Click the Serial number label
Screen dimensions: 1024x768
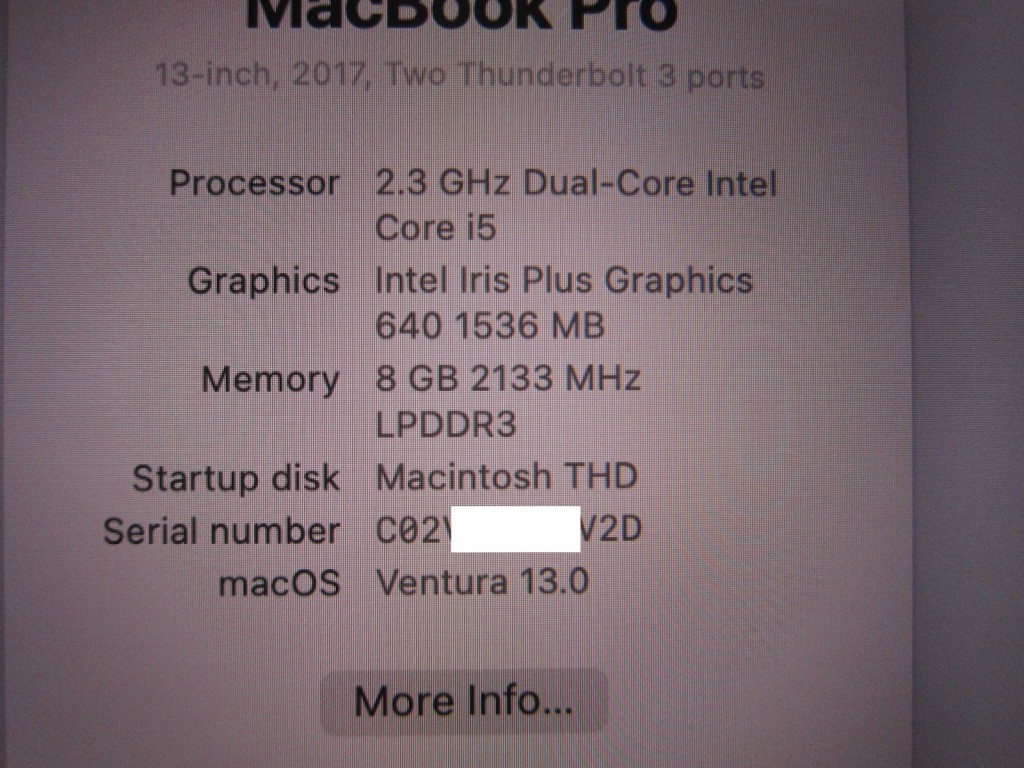click(221, 531)
